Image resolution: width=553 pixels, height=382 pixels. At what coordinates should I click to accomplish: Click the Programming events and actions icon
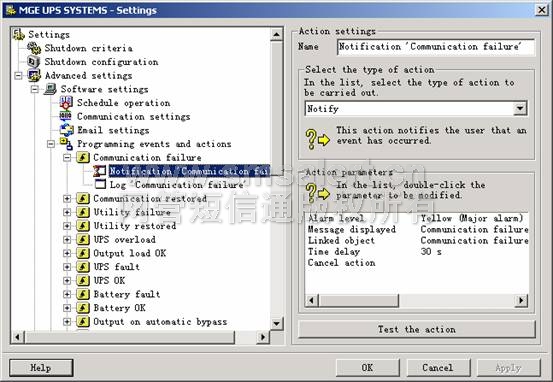point(67,144)
